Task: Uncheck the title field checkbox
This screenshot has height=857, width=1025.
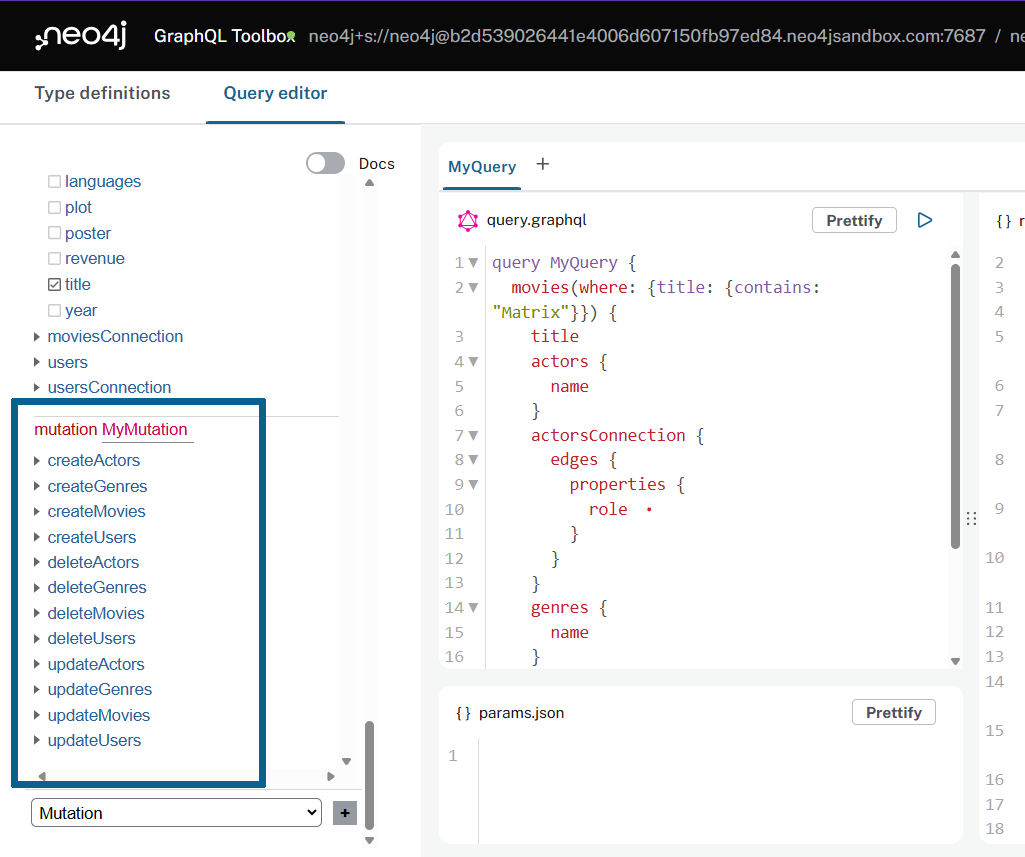Action: pos(55,284)
